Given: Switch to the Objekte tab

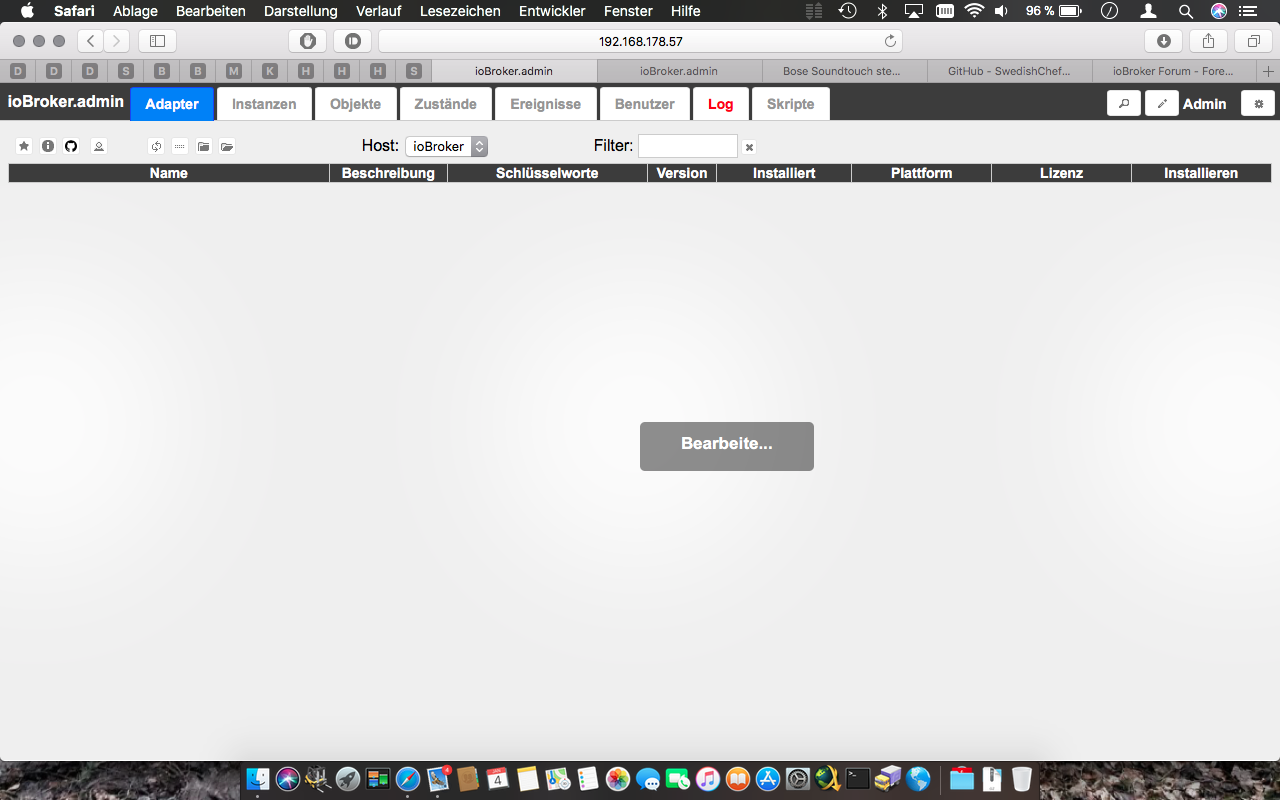Looking at the screenshot, I should point(355,104).
